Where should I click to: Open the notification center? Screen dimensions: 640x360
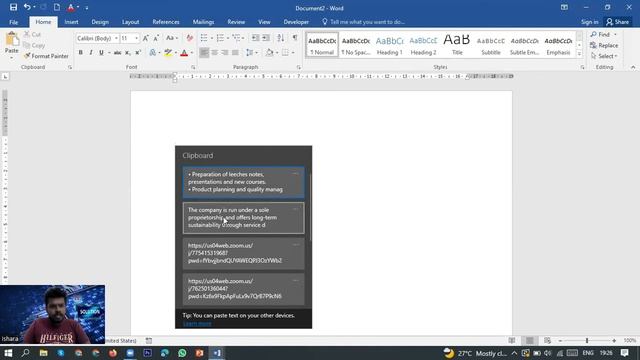pos(624,353)
